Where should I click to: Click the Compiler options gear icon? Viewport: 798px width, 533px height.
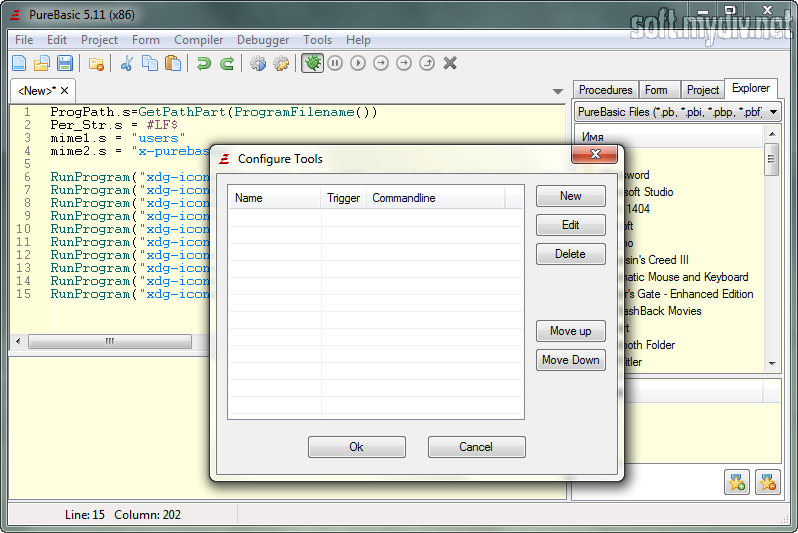(281, 63)
